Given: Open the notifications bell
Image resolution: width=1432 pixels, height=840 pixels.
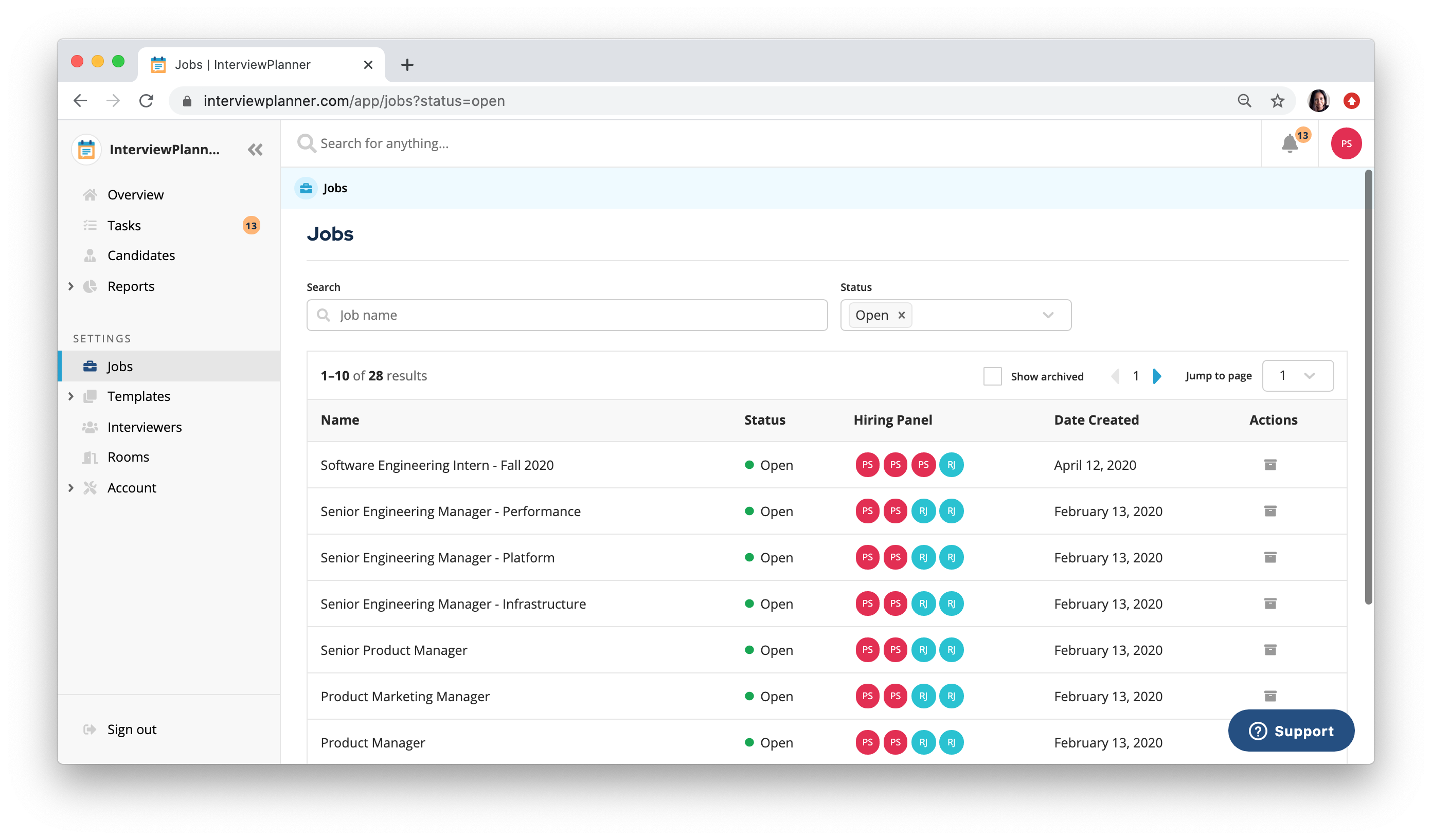Looking at the screenshot, I should coord(1290,144).
